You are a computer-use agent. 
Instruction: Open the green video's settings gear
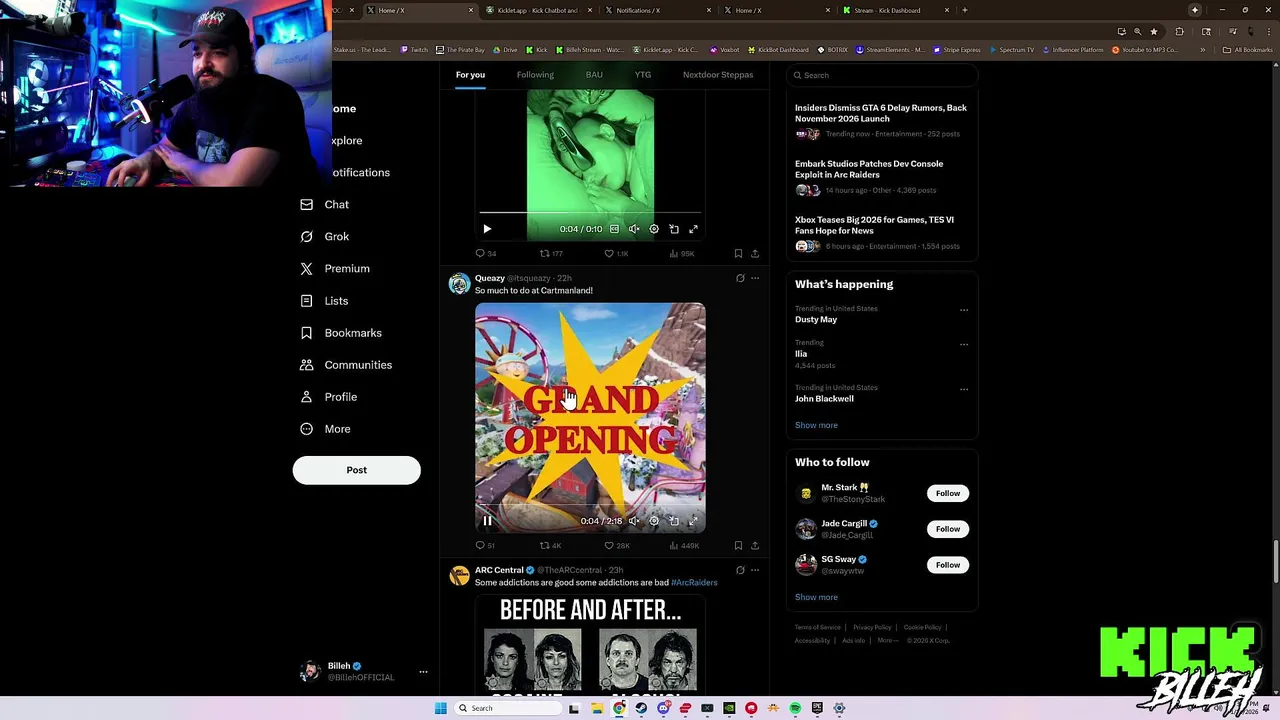[x=654, y=229]
